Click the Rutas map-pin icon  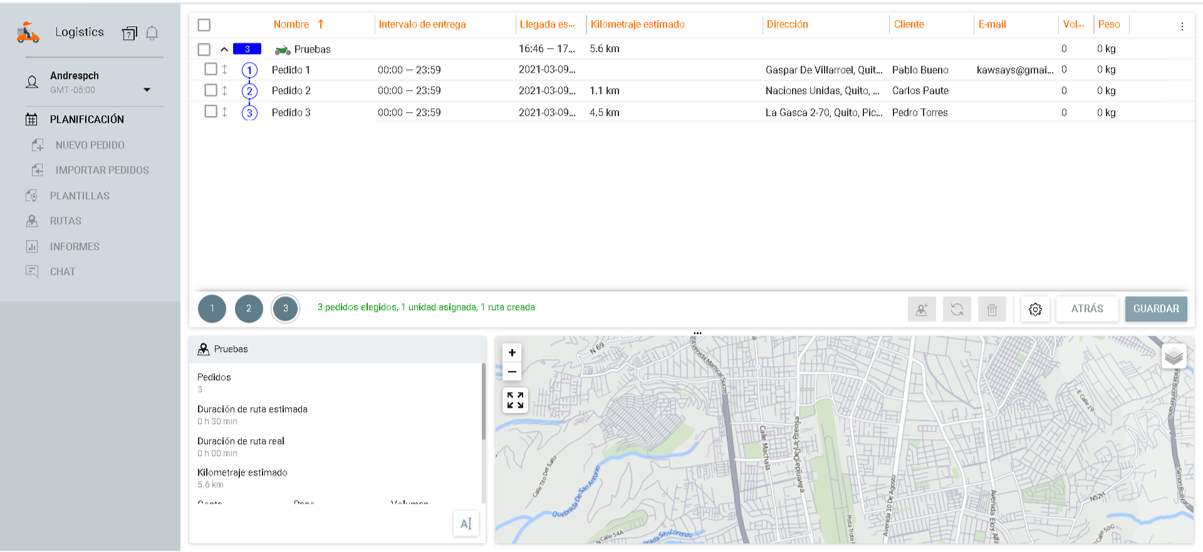click(x=32, y=221)
